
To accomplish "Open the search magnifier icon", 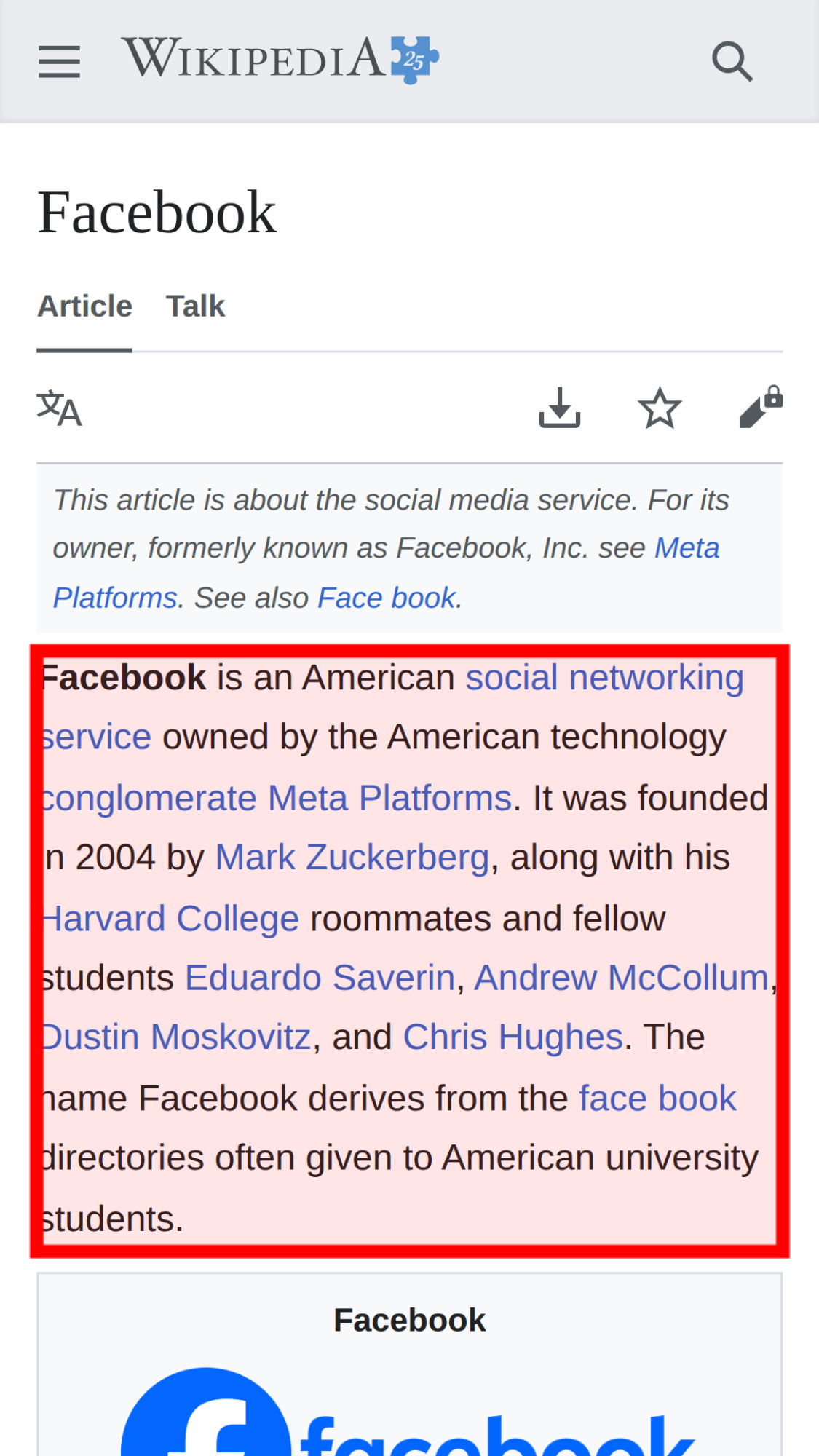I will [x=732, y=60].
